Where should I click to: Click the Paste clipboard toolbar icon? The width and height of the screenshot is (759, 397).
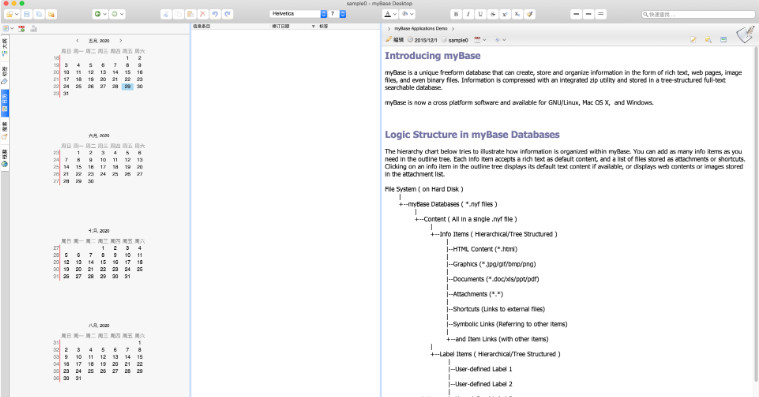tap(190, 14)
